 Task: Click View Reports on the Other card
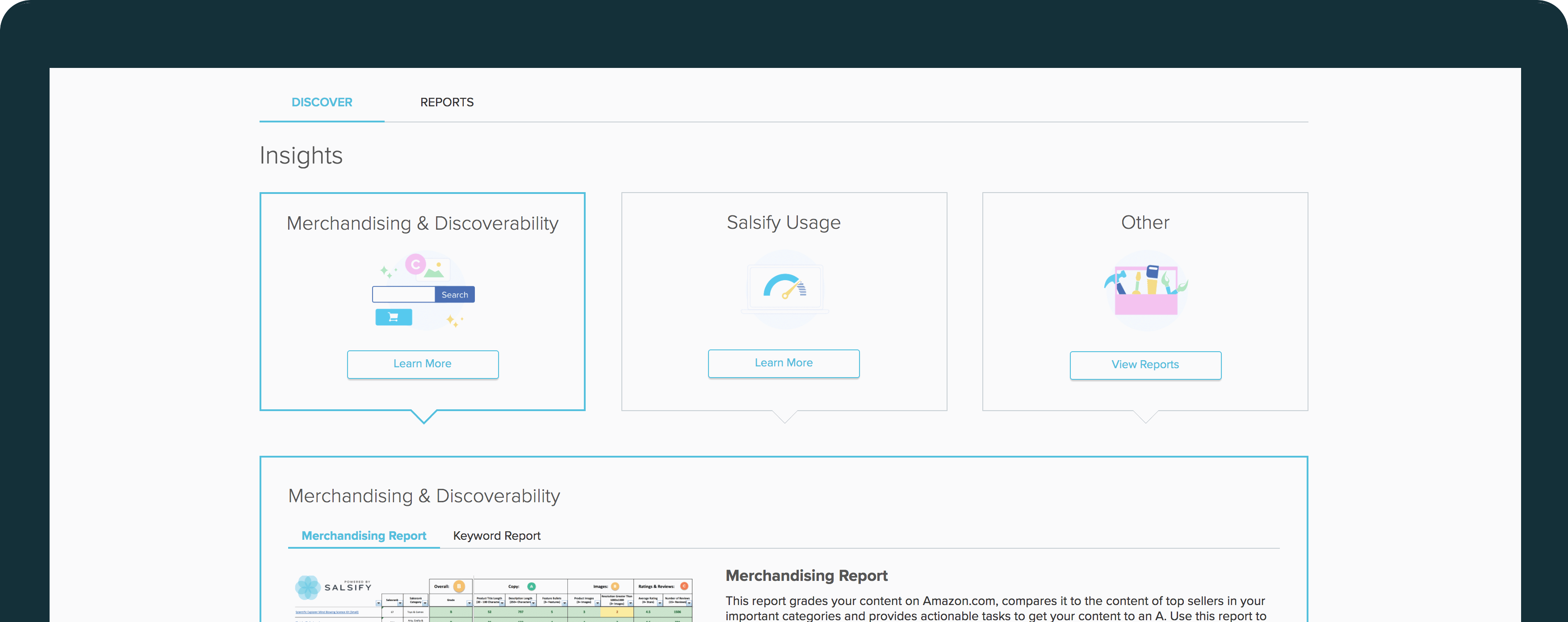coord(1145,365)
